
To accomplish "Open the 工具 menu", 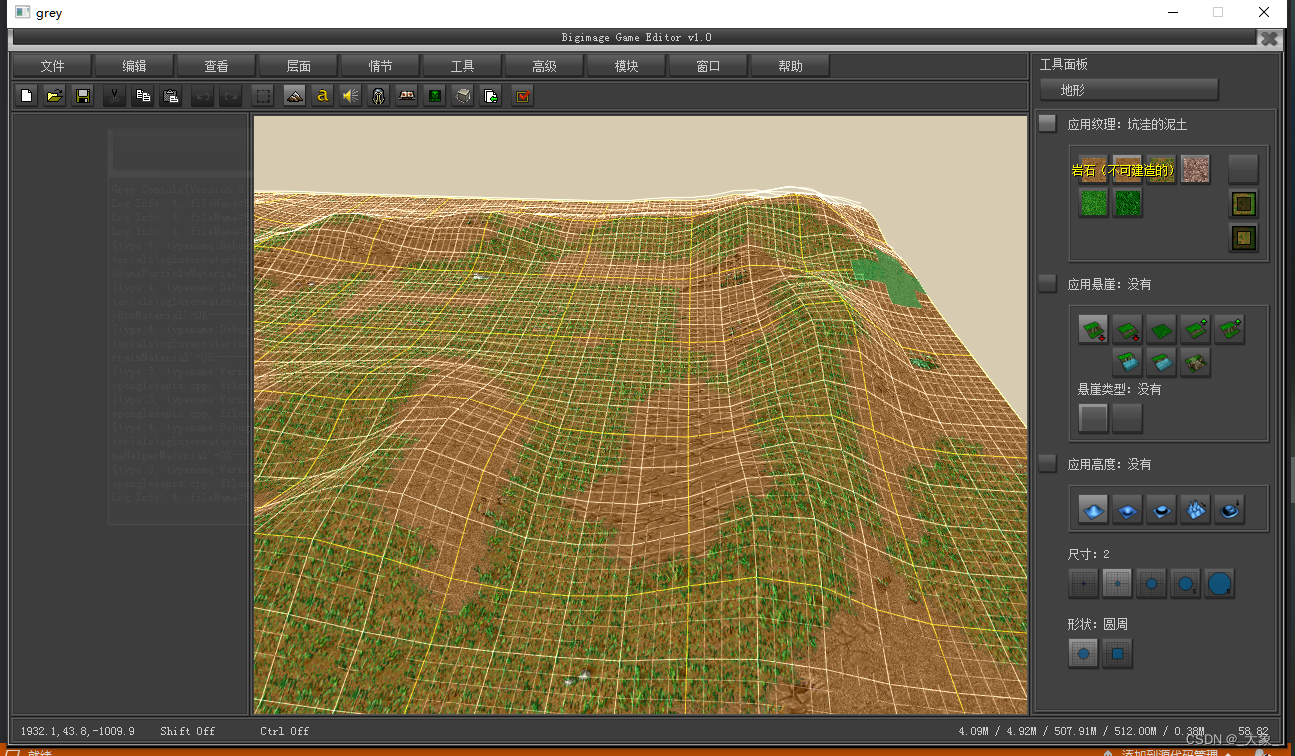I will click(x=462, y=66).
